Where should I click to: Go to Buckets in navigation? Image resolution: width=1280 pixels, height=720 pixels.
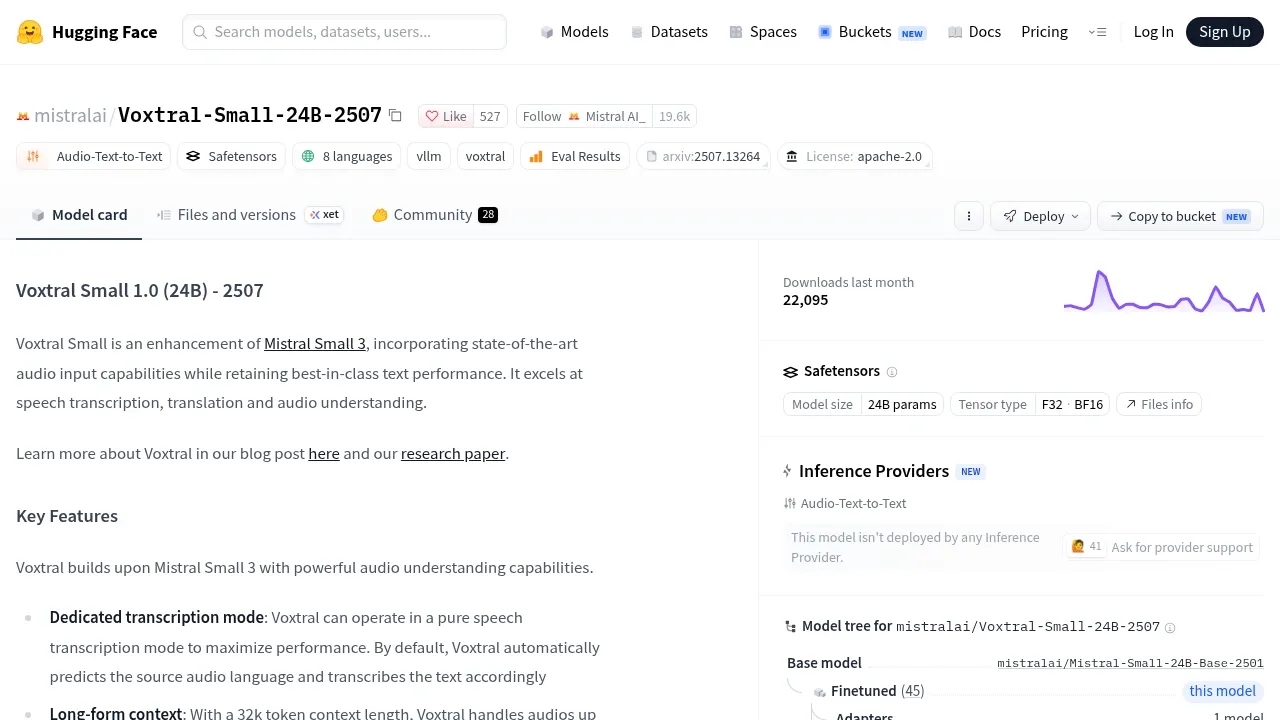[872, 32]
